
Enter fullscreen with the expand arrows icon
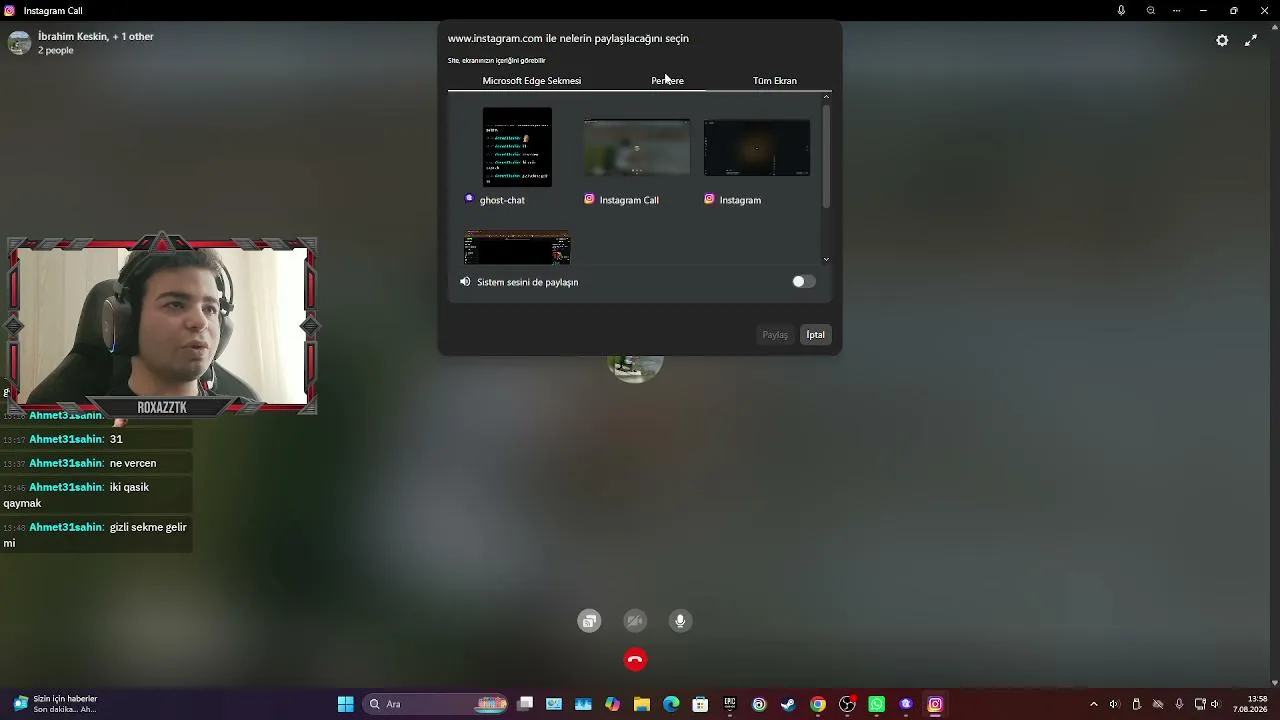pyautogui.click(x=1251, y=40)
